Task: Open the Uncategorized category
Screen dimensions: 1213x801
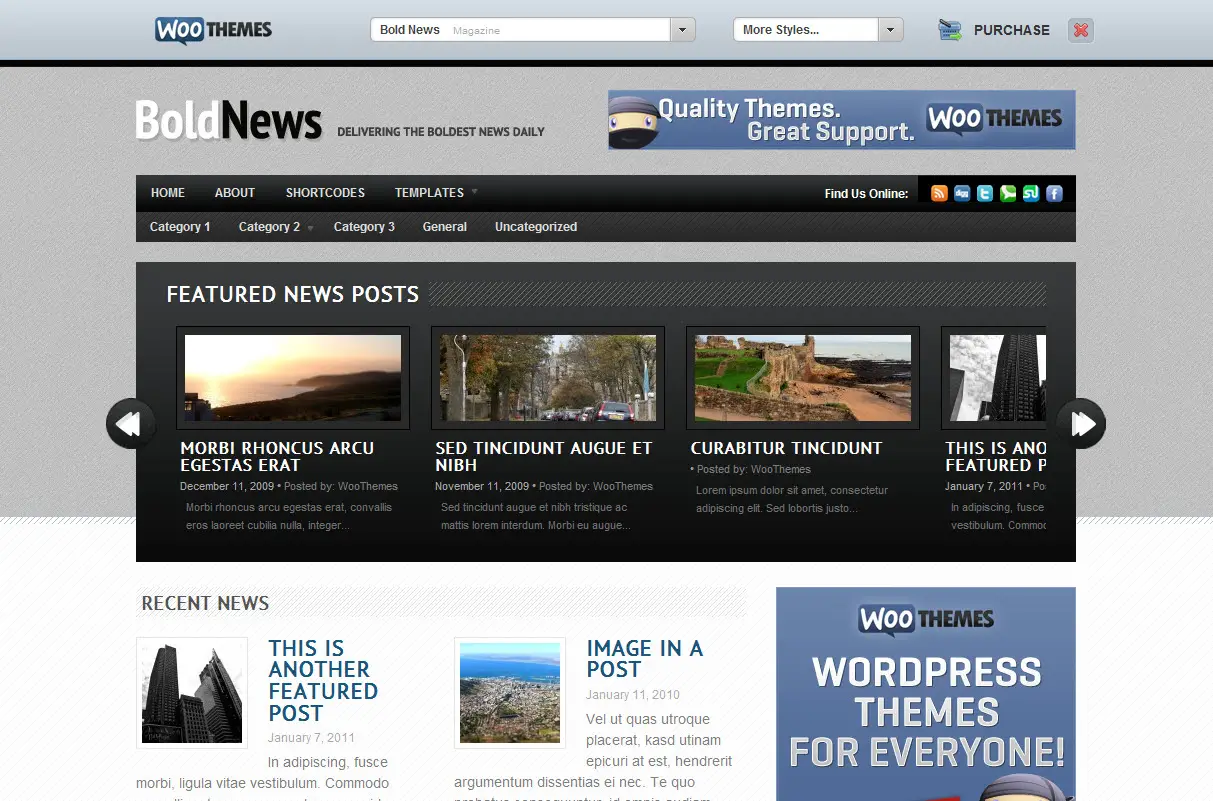Action: (536, 227)
